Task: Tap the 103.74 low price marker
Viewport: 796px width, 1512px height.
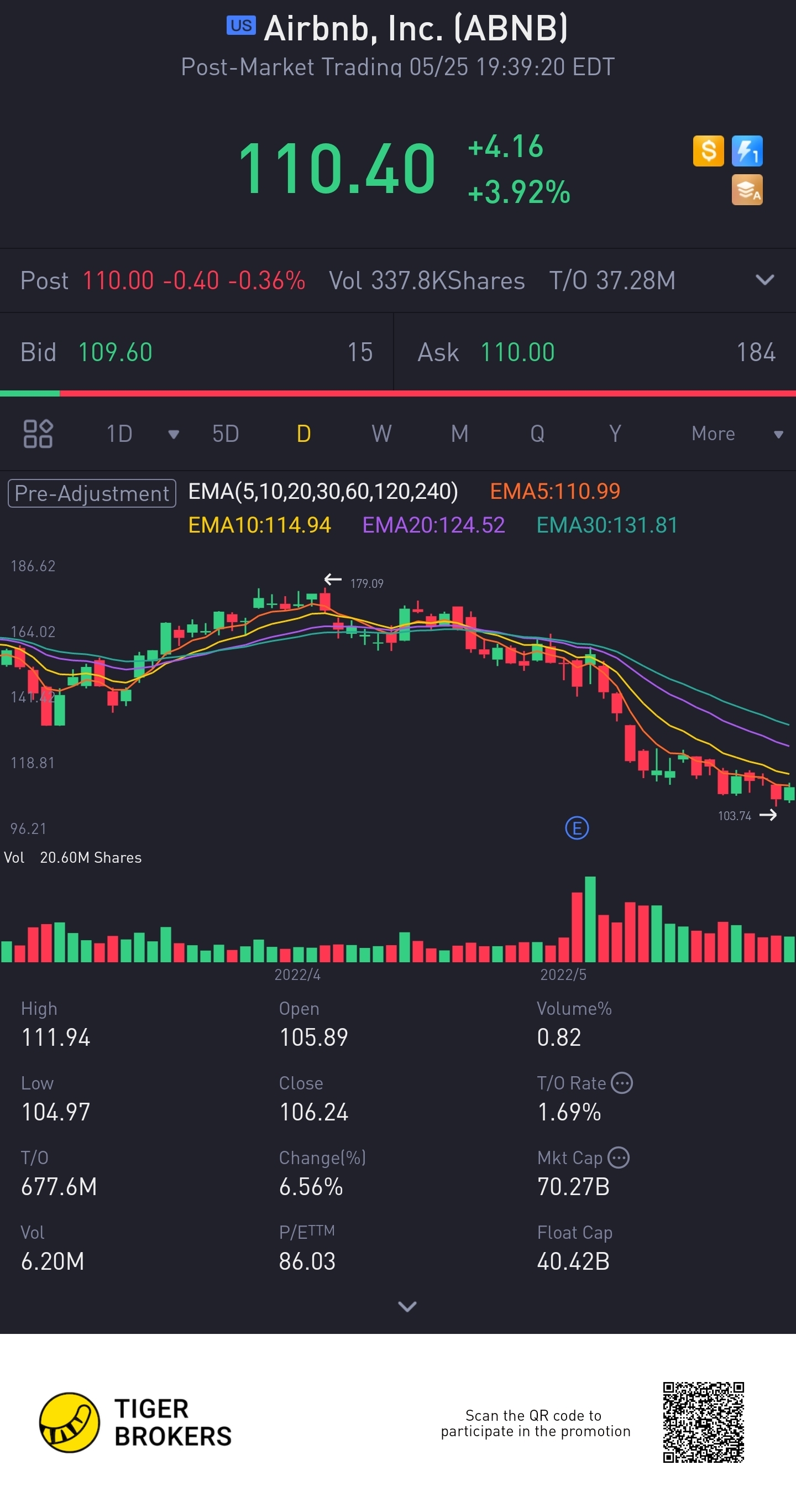Action: (x=735, y=816)
